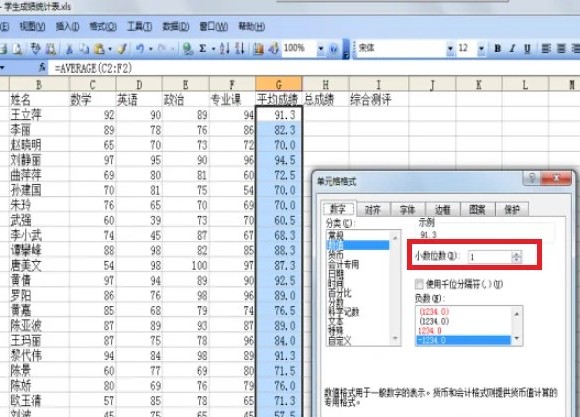This screenshot has width=580, height=417.
Task: Select the column G header
Action: pyautogui.click(x=279, y=84)
